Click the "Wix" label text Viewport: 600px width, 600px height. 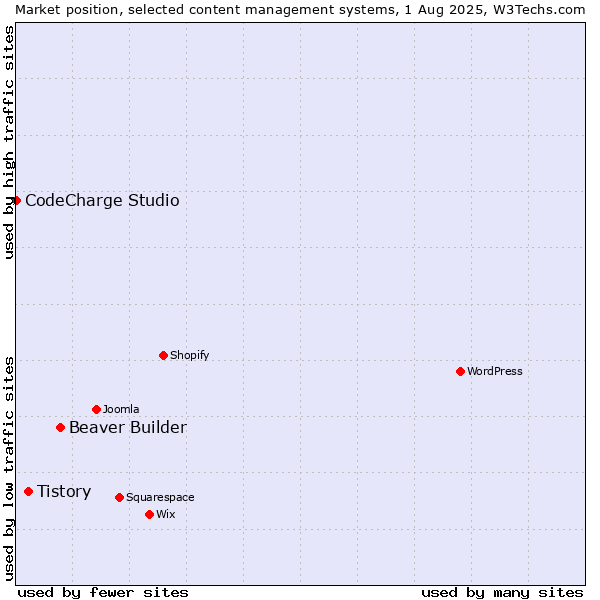click(x=166, y=514)
